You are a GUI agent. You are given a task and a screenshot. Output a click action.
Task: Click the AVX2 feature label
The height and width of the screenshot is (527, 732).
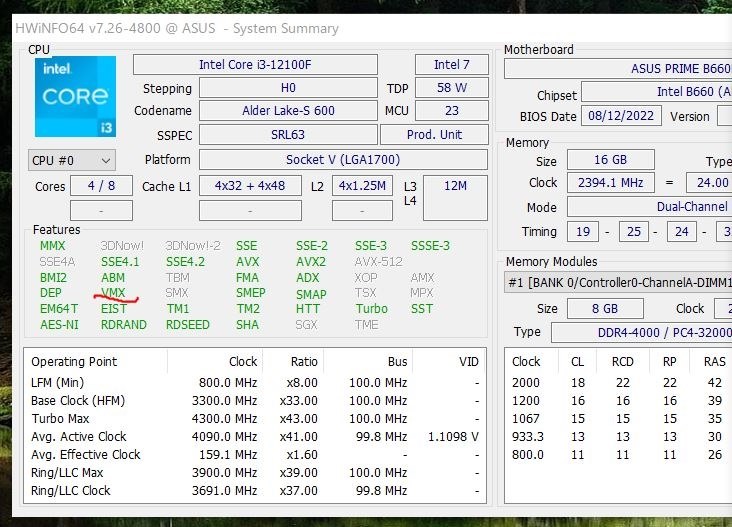point(310,262)
